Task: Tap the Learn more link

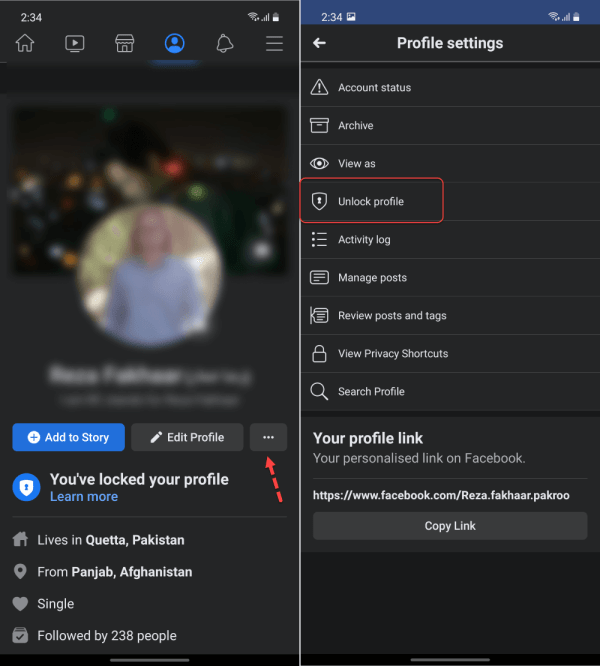Action: (84, 497)
